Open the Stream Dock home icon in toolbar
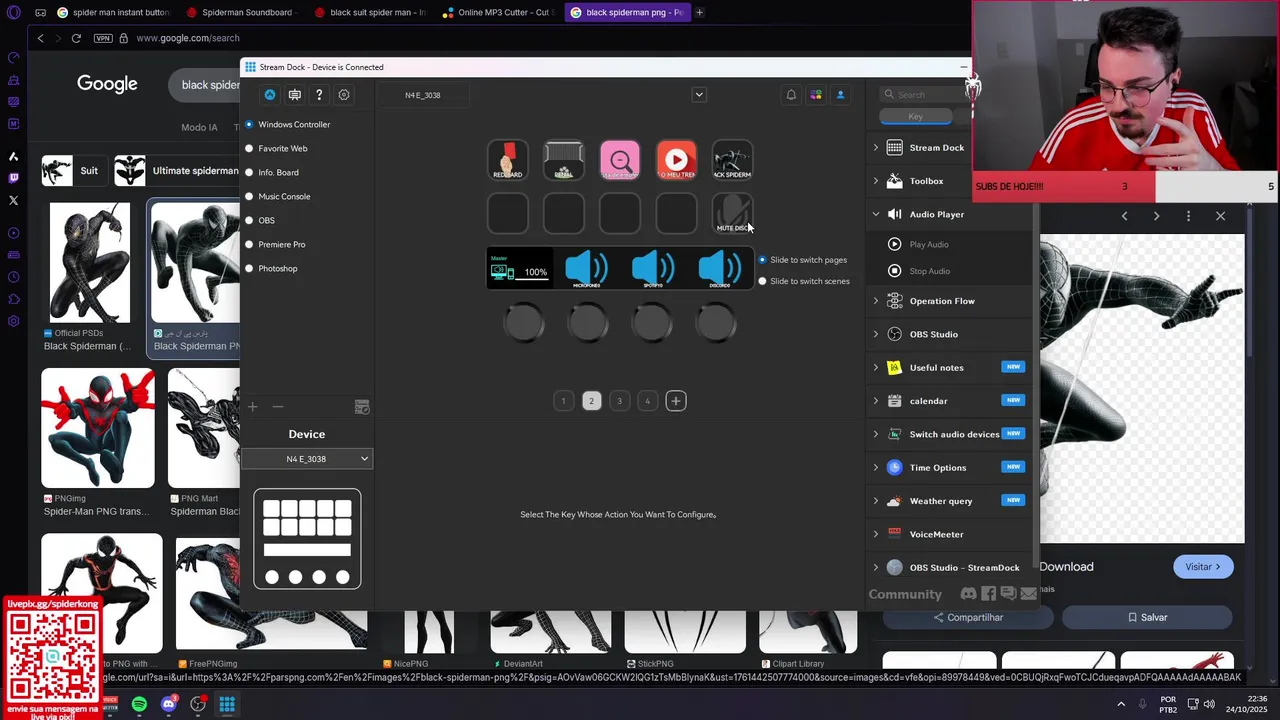The height and width of the screenshot is (720, 1280). coord(270,95)
